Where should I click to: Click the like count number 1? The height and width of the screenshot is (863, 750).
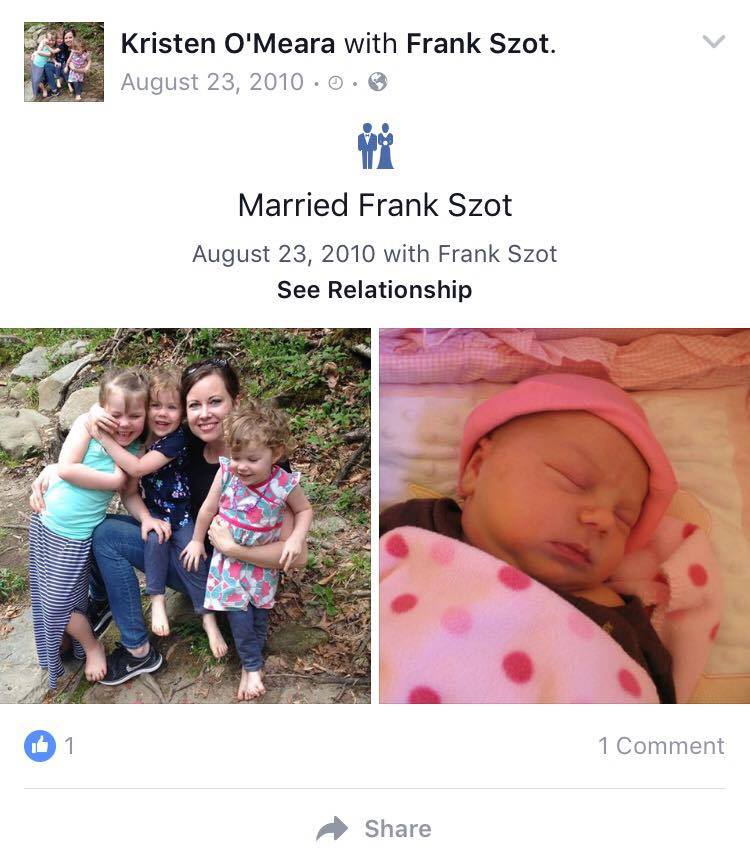[x=69, y=746]
